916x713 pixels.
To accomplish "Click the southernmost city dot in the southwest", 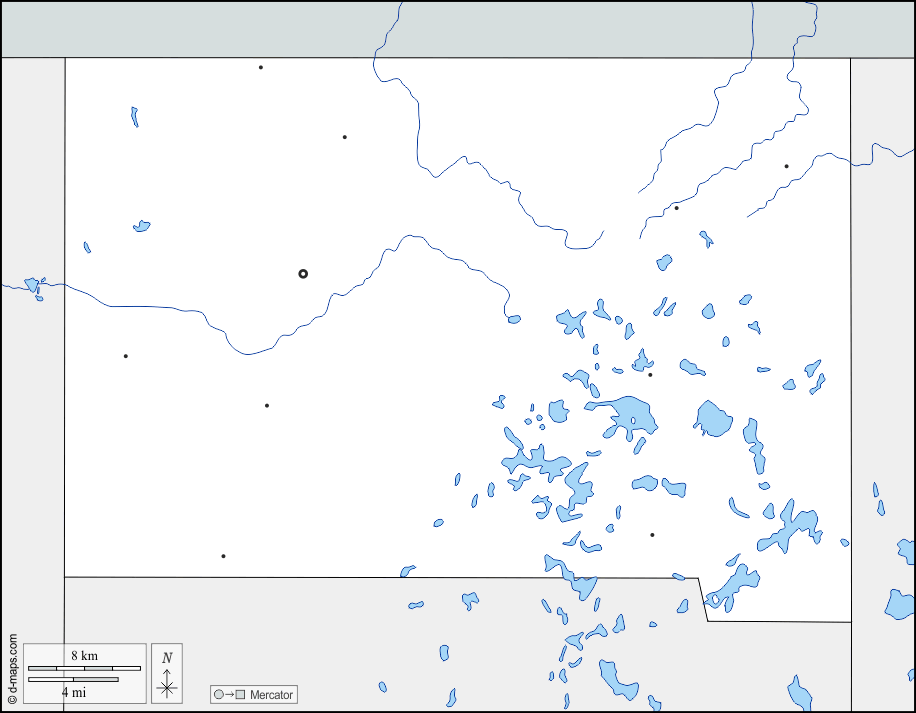I will tap(223, 556).
